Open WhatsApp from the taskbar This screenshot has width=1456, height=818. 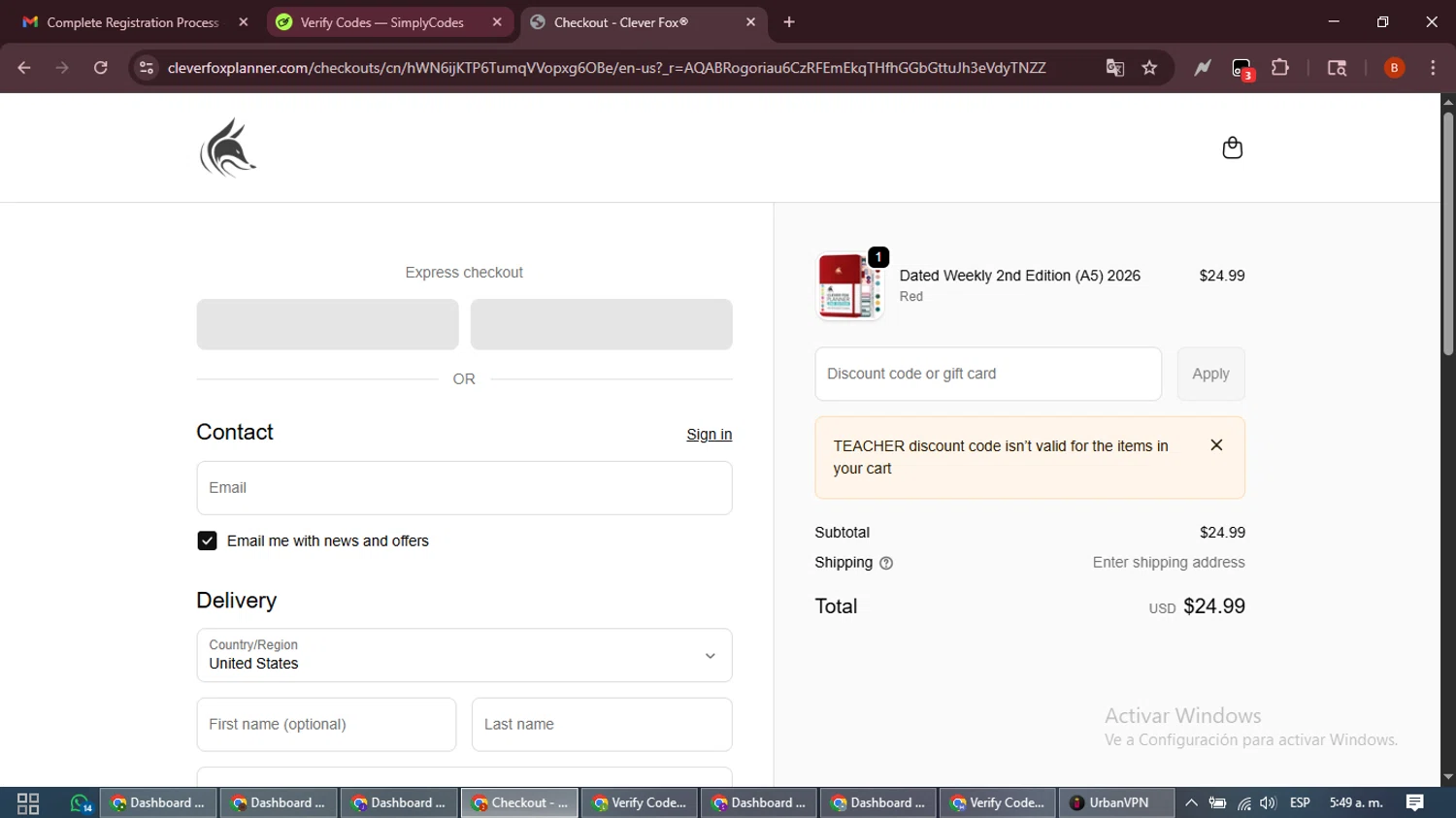[x=80, y=803]
